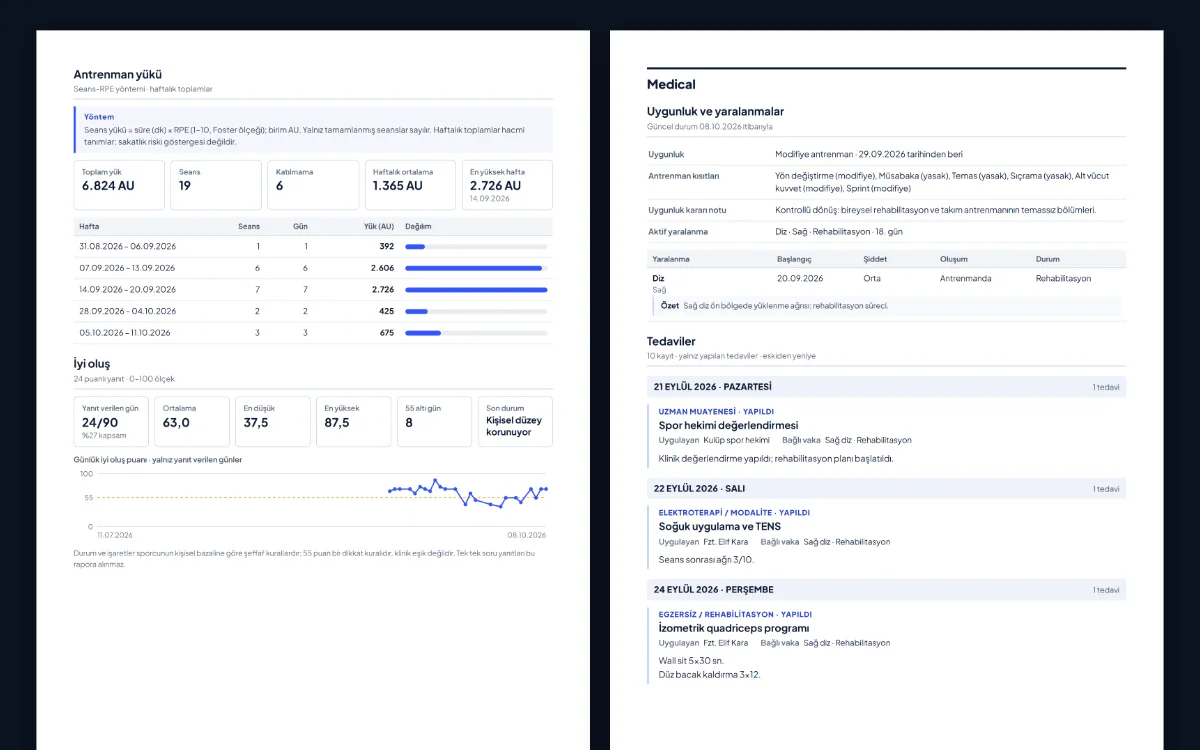Screen dimensions: 1200x750
Task: Select the 24 EYLÜL 2026 · PERŞEMBE date header
Action: point(887,589)
